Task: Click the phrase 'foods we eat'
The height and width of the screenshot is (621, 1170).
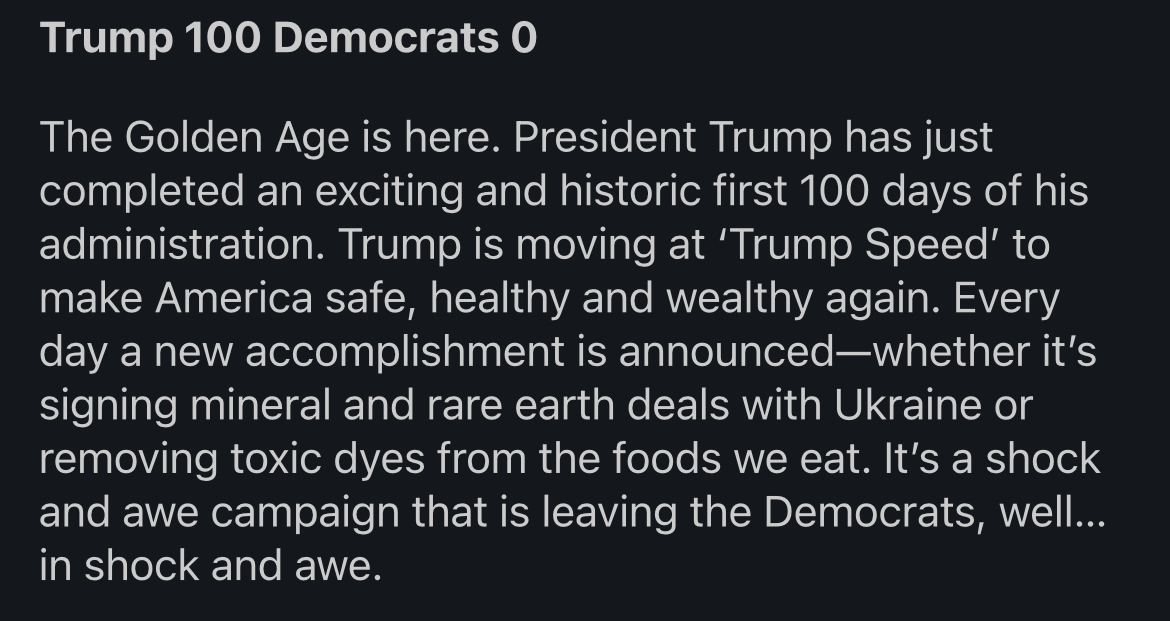Action: 751,460
